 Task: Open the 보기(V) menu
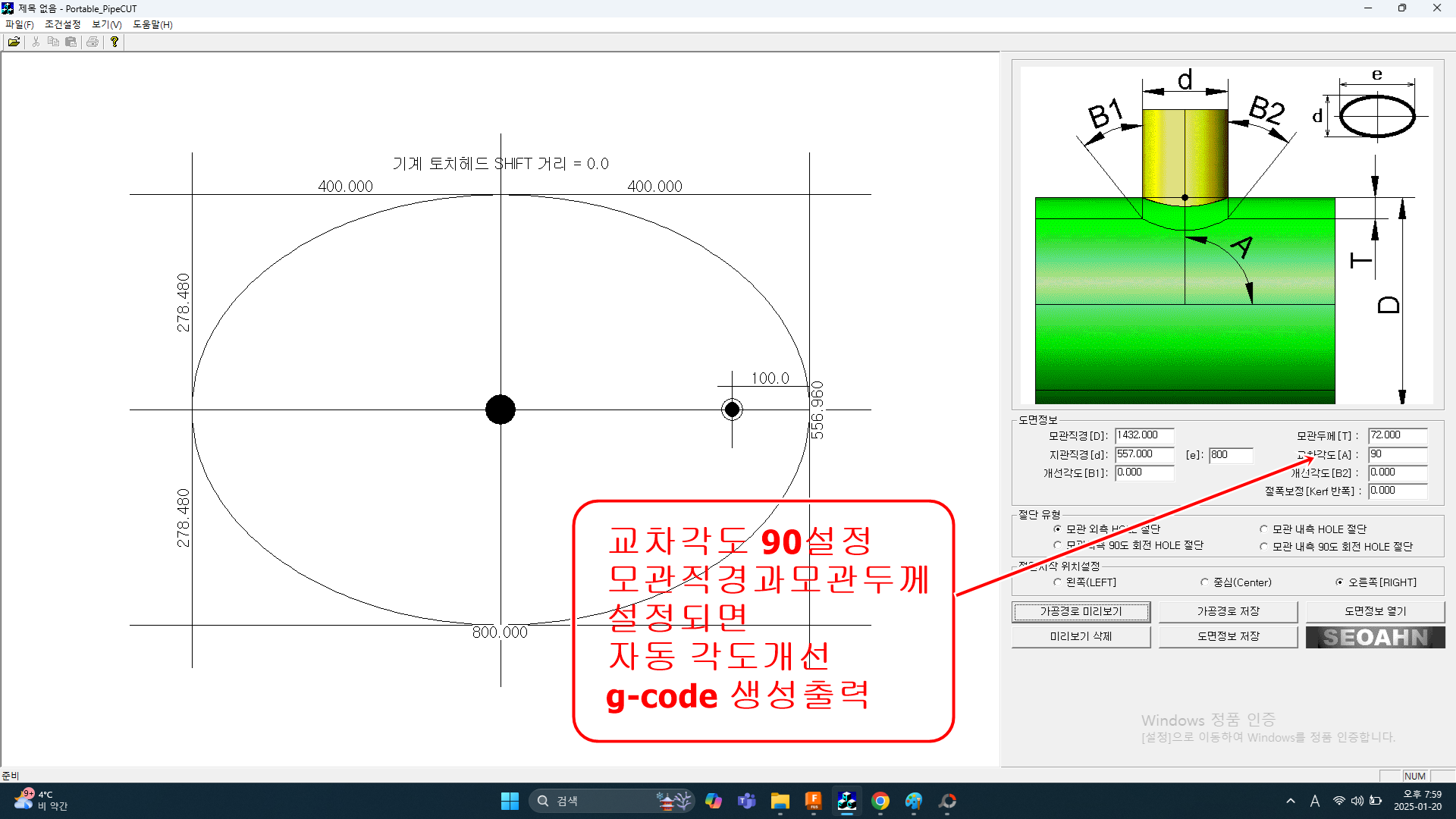tap(106, 24)
